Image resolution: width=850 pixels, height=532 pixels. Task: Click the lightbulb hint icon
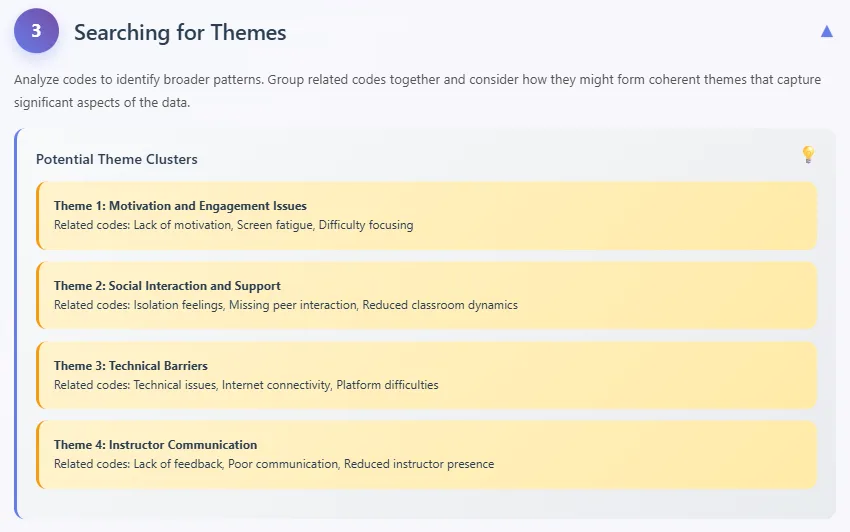point(808,155)
